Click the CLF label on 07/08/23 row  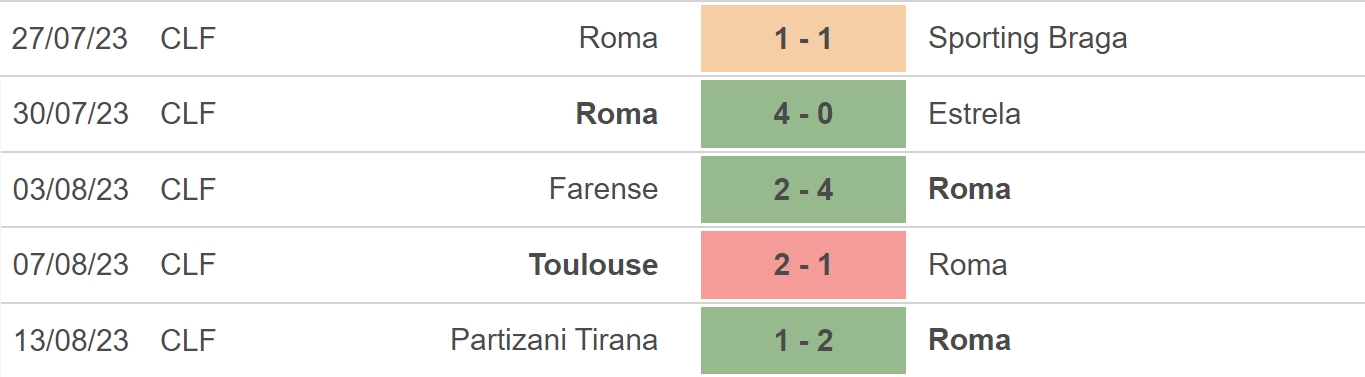188,265
